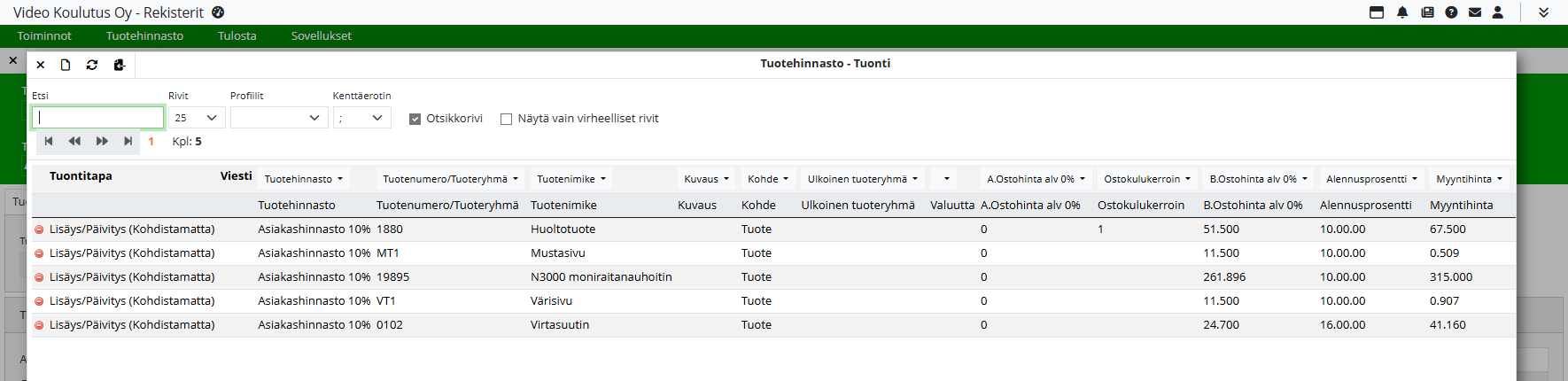Enable Näytä vain virheelliset rivit
Viewport: 1568px width, 381px height.
tap(507, 119)
